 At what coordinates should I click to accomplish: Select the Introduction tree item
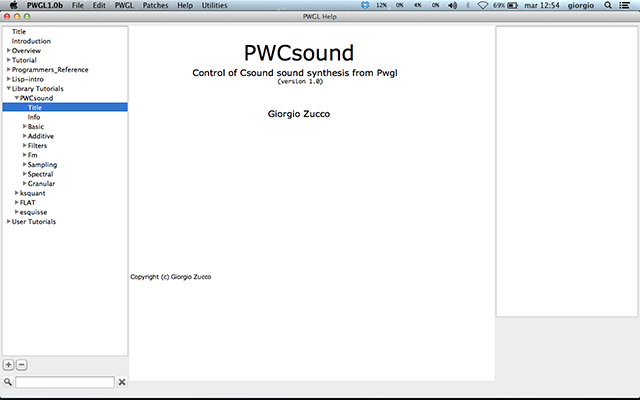pos(31,41)
